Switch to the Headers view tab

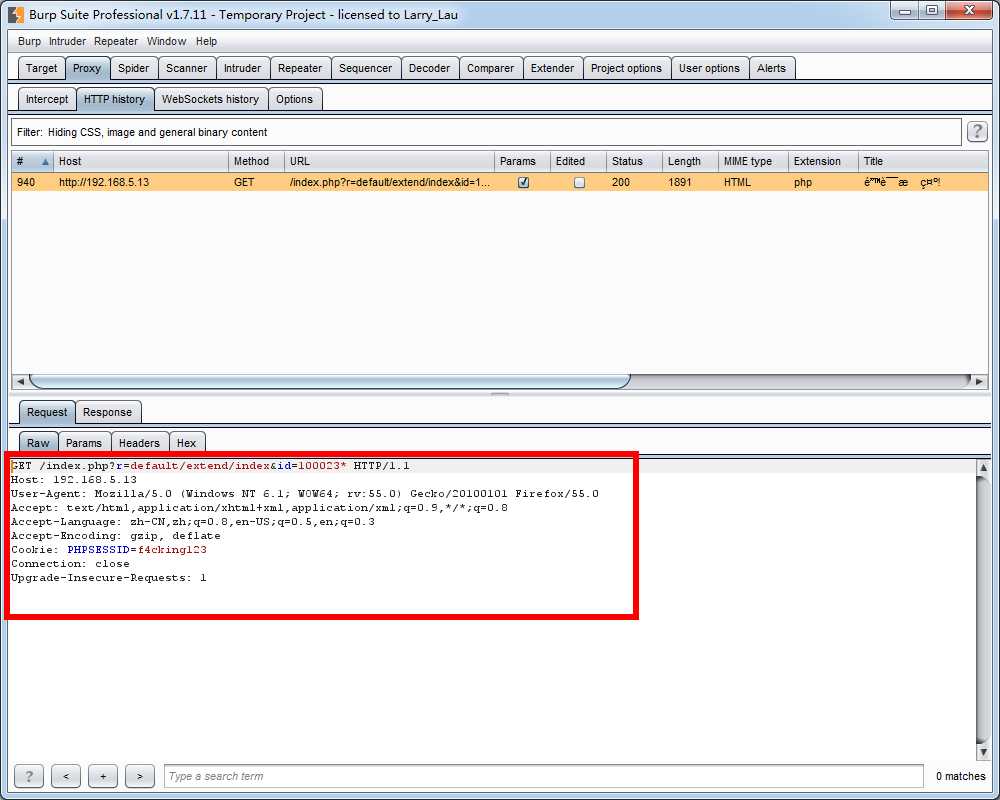[139, 443]
